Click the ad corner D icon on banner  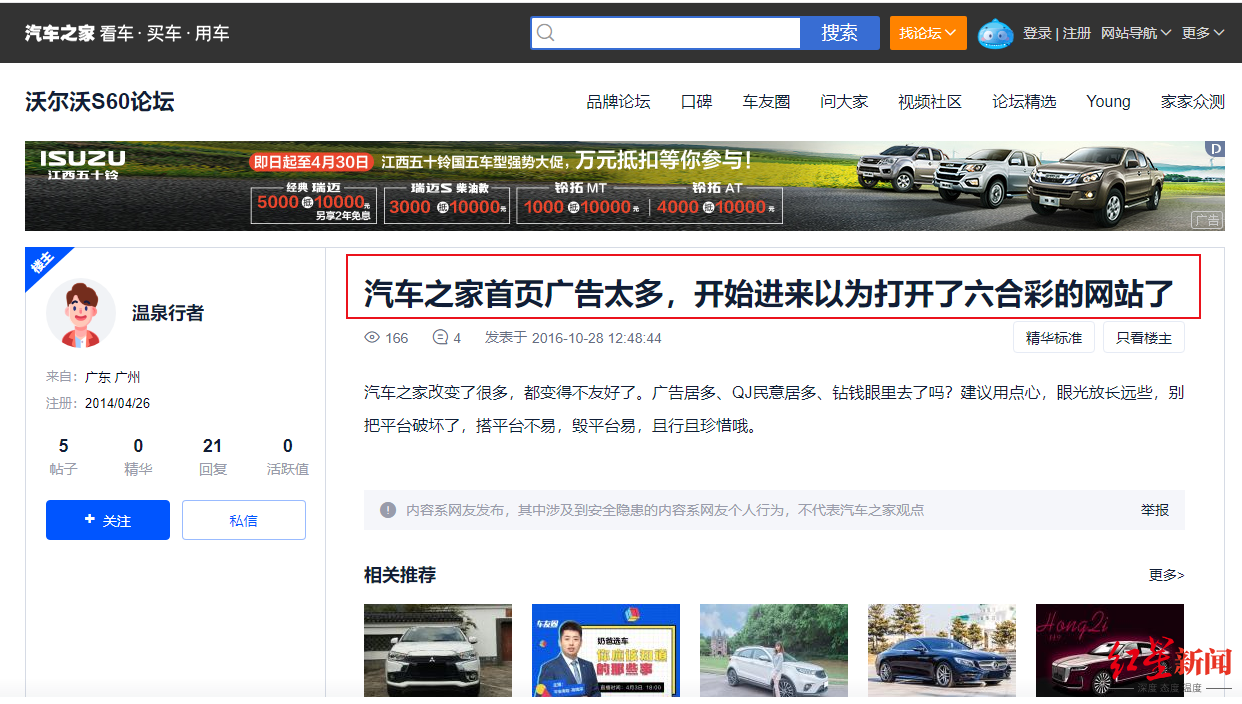(x=1215, y=149)
